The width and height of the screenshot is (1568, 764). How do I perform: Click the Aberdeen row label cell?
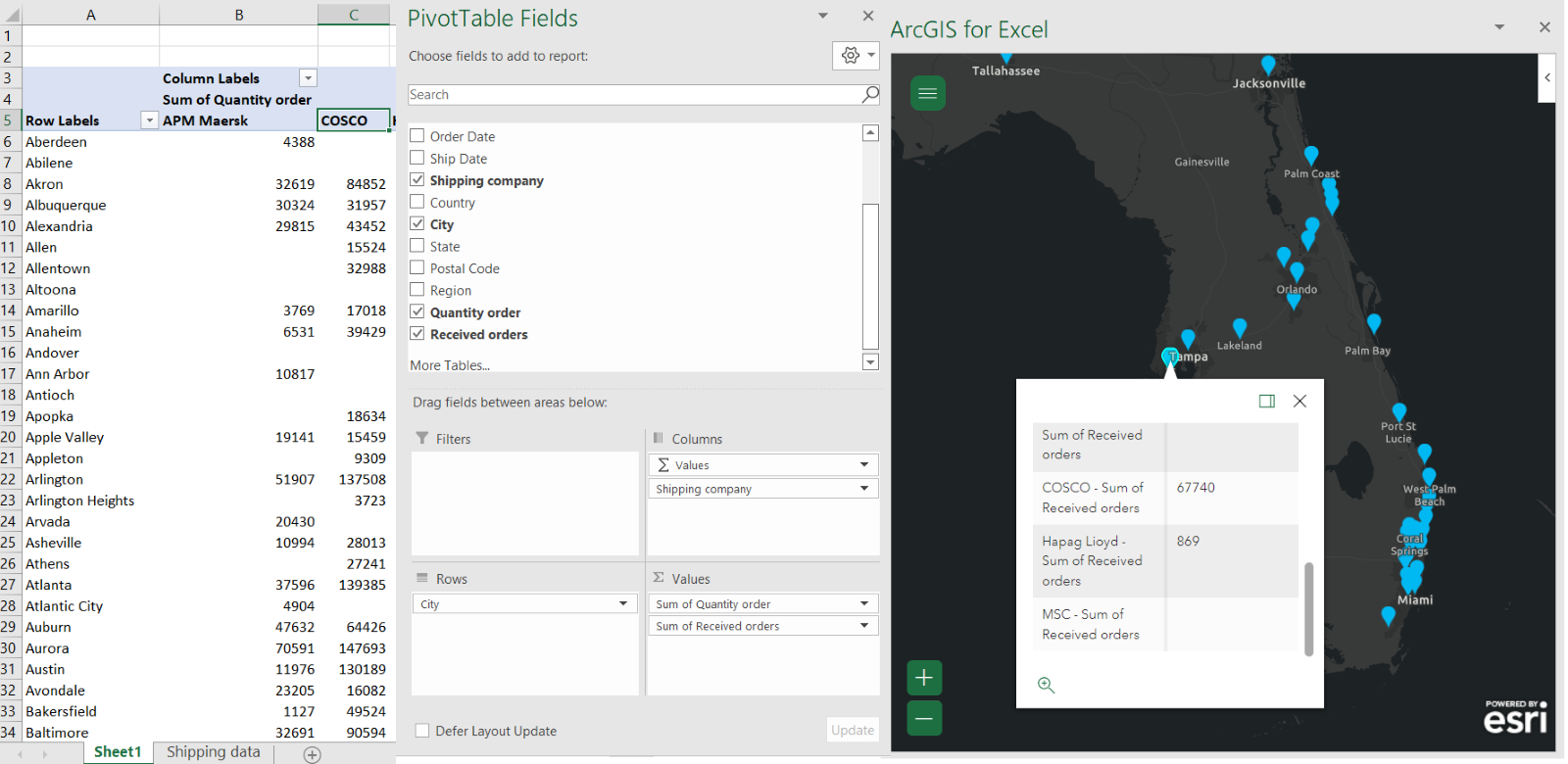click(90, 142)
